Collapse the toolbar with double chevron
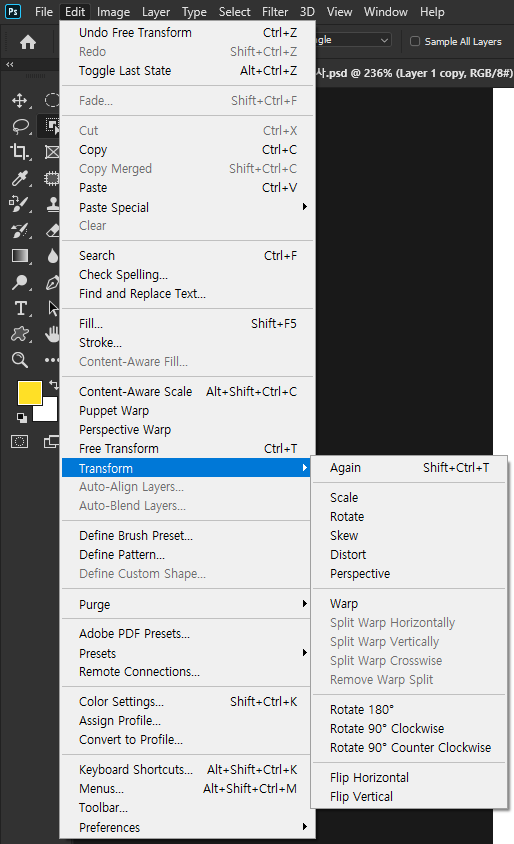514x844 pixels. [10, 65]
